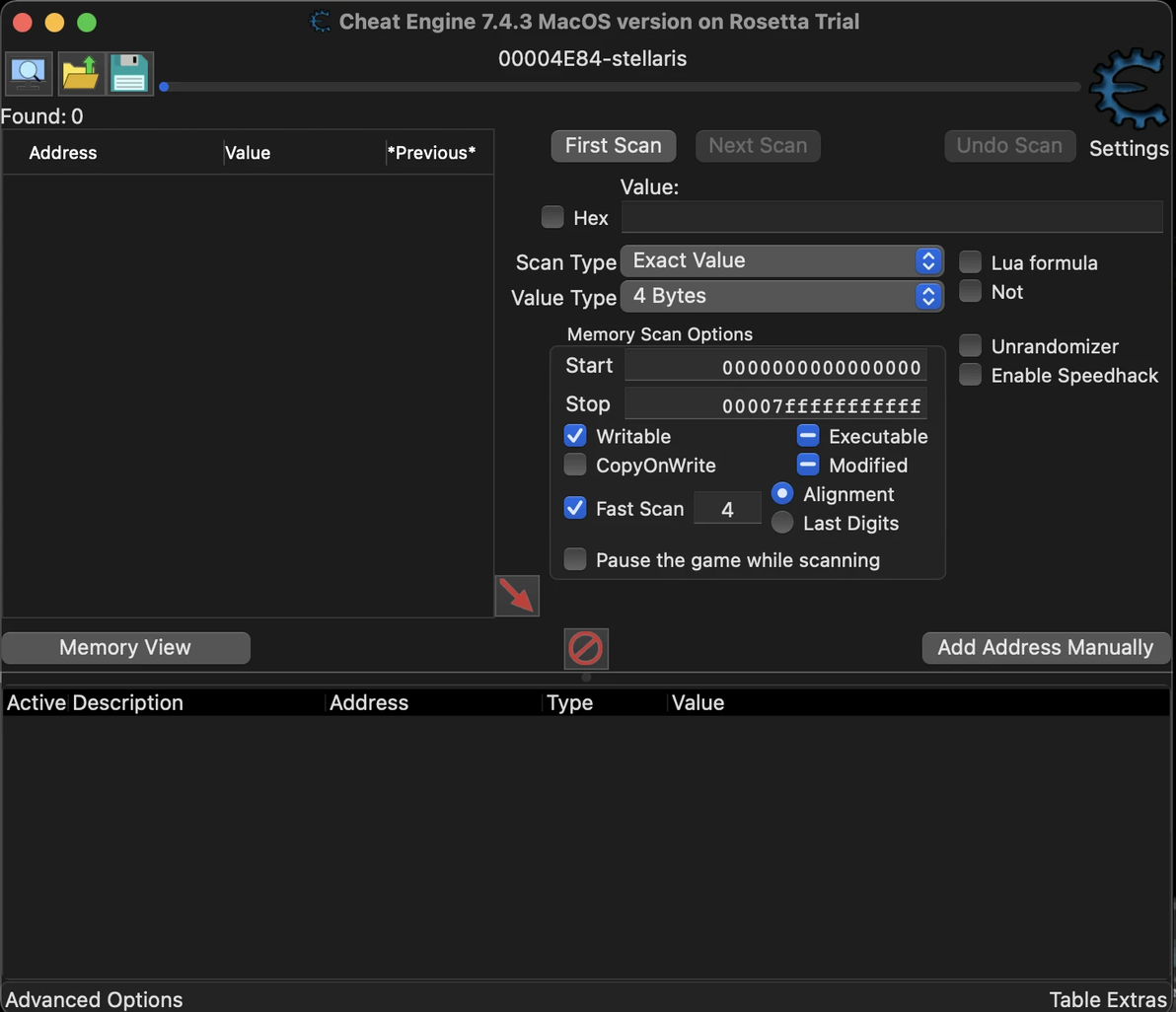Screen dimensions: 1176x1012
Task: Select the Alignment radio button
Action: pyautogui.click(x=782, y=493)
